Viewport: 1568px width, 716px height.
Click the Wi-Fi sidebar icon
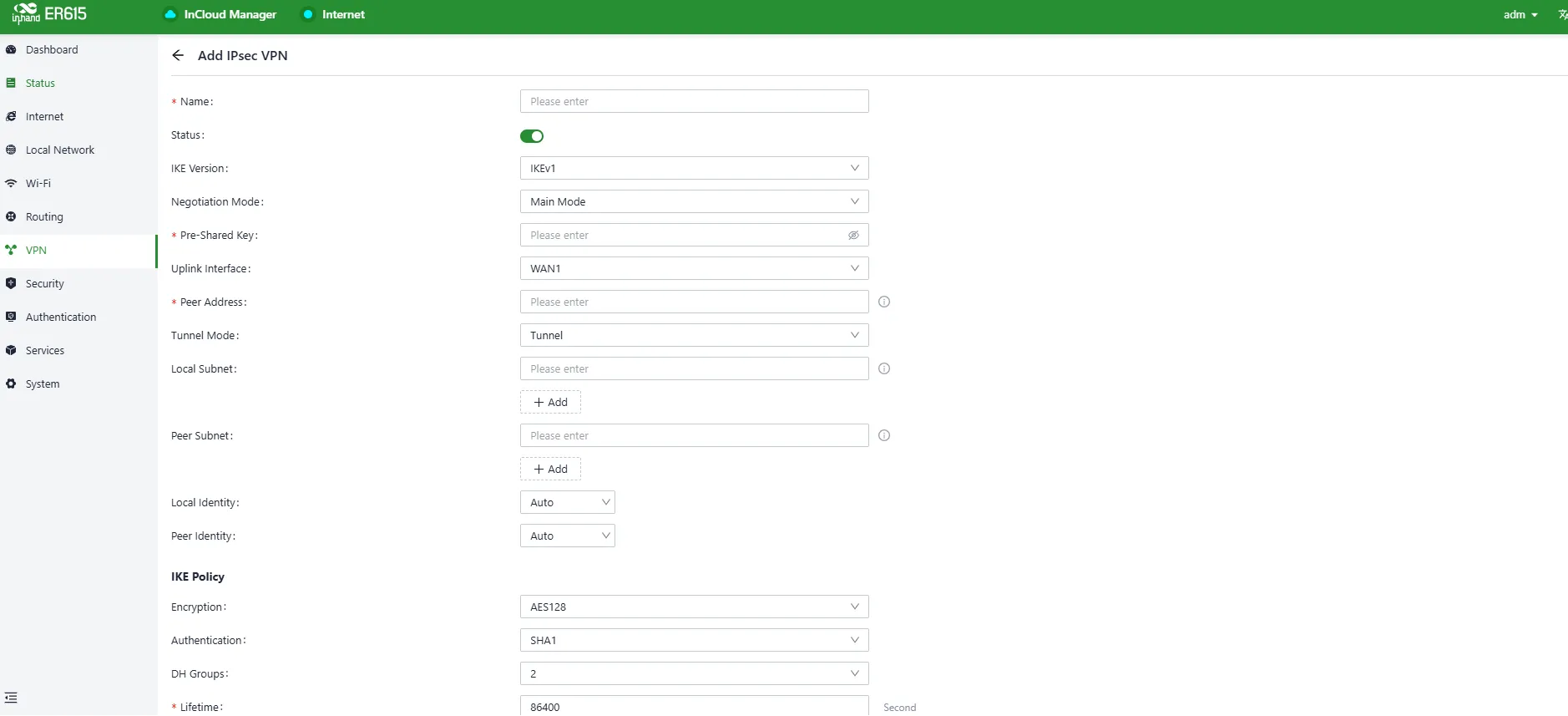[x=11, y=183]
